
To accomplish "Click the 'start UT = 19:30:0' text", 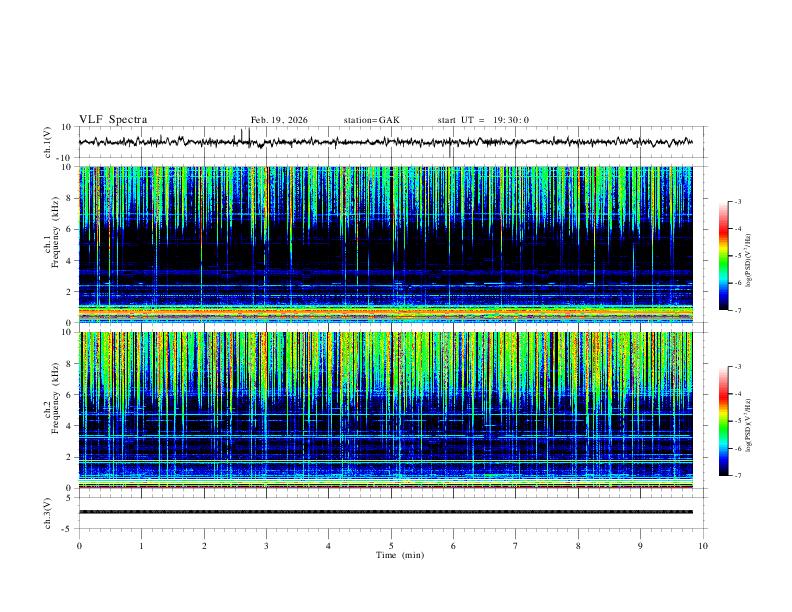I will click(483, 120).
